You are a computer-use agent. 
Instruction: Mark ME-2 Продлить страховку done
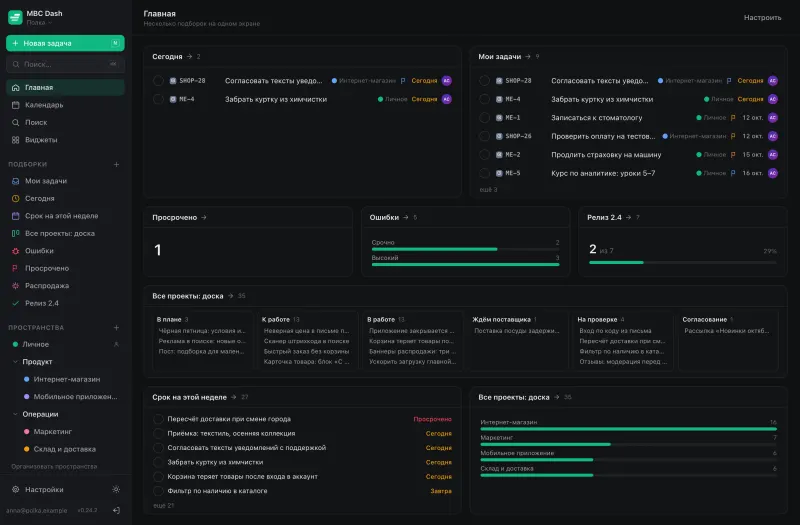484,155
